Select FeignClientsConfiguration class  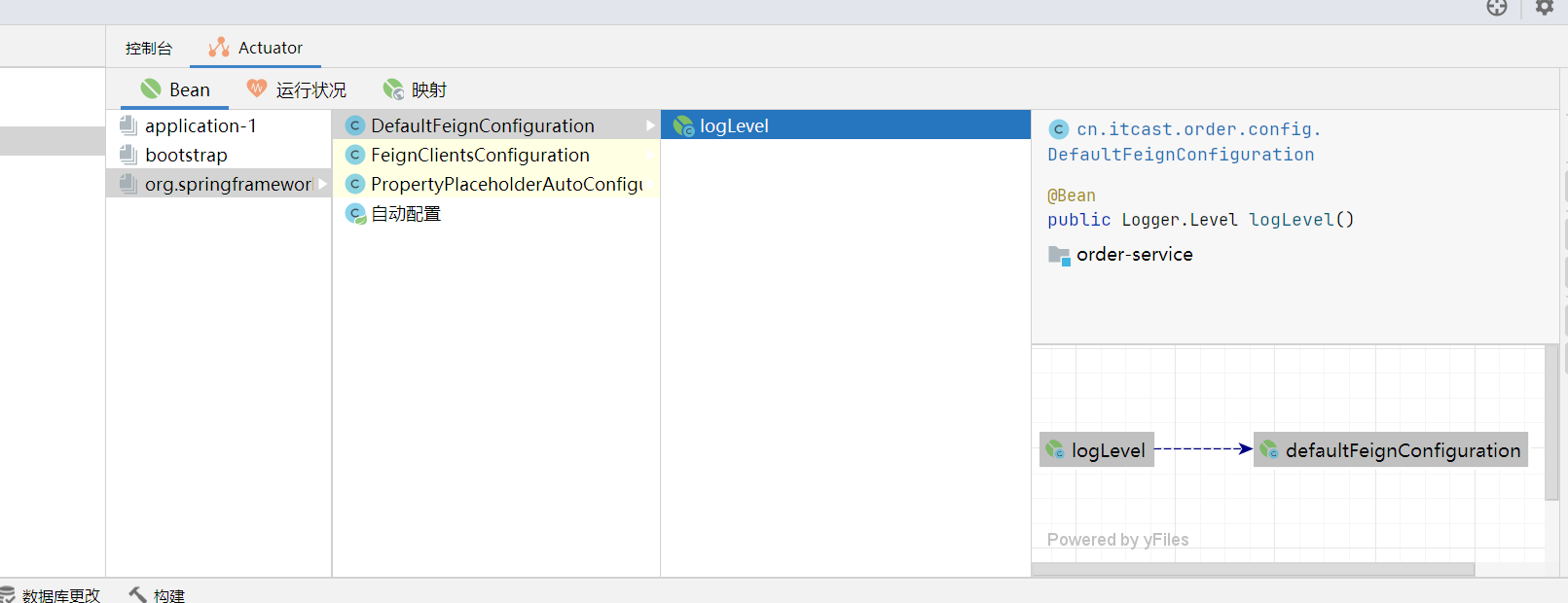coord(480,155)
